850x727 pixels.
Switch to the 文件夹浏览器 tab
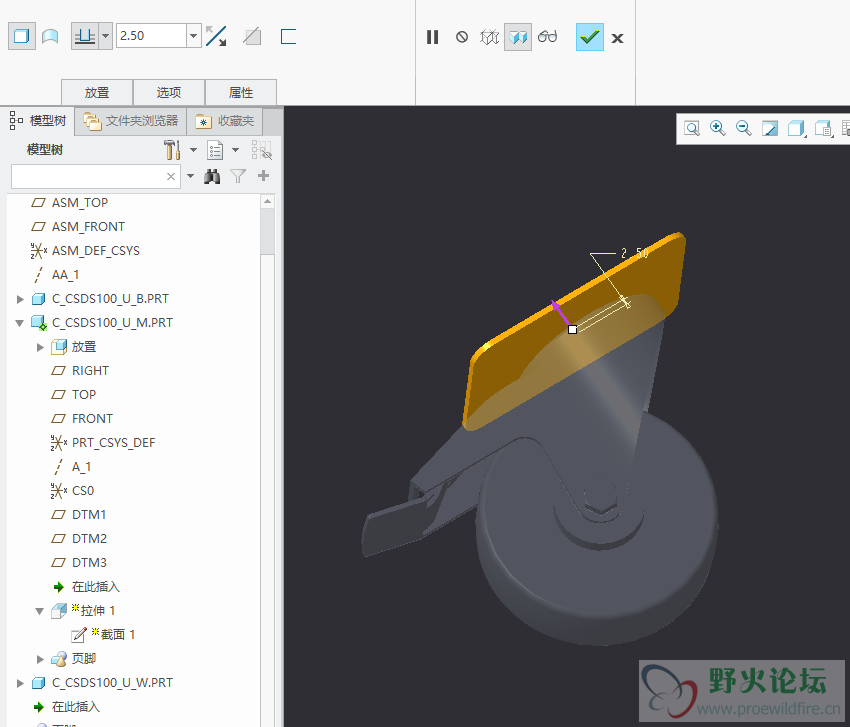[131, 120]
